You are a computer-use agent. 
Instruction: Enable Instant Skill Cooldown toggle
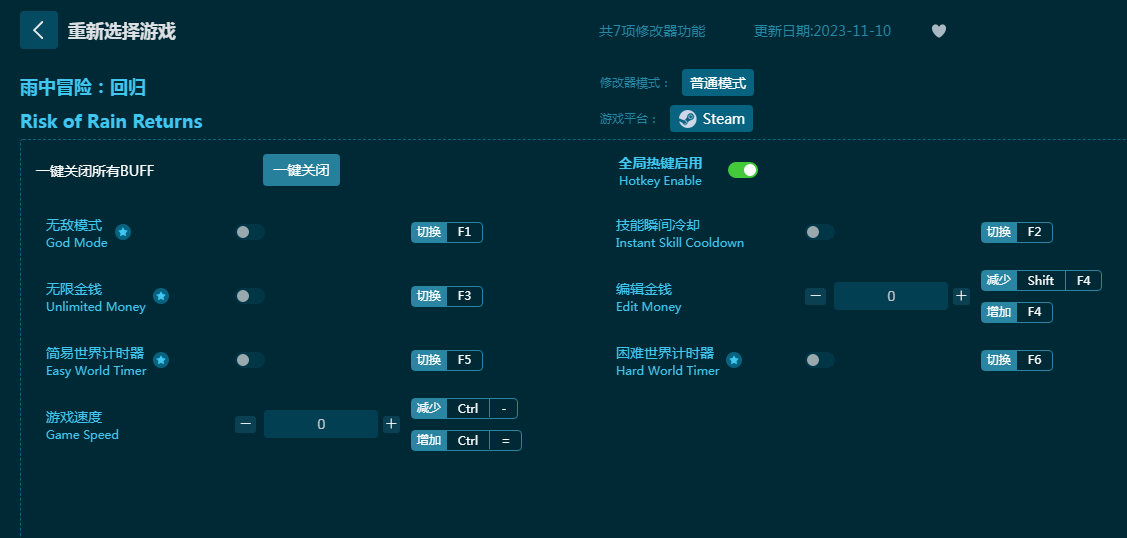820,232
